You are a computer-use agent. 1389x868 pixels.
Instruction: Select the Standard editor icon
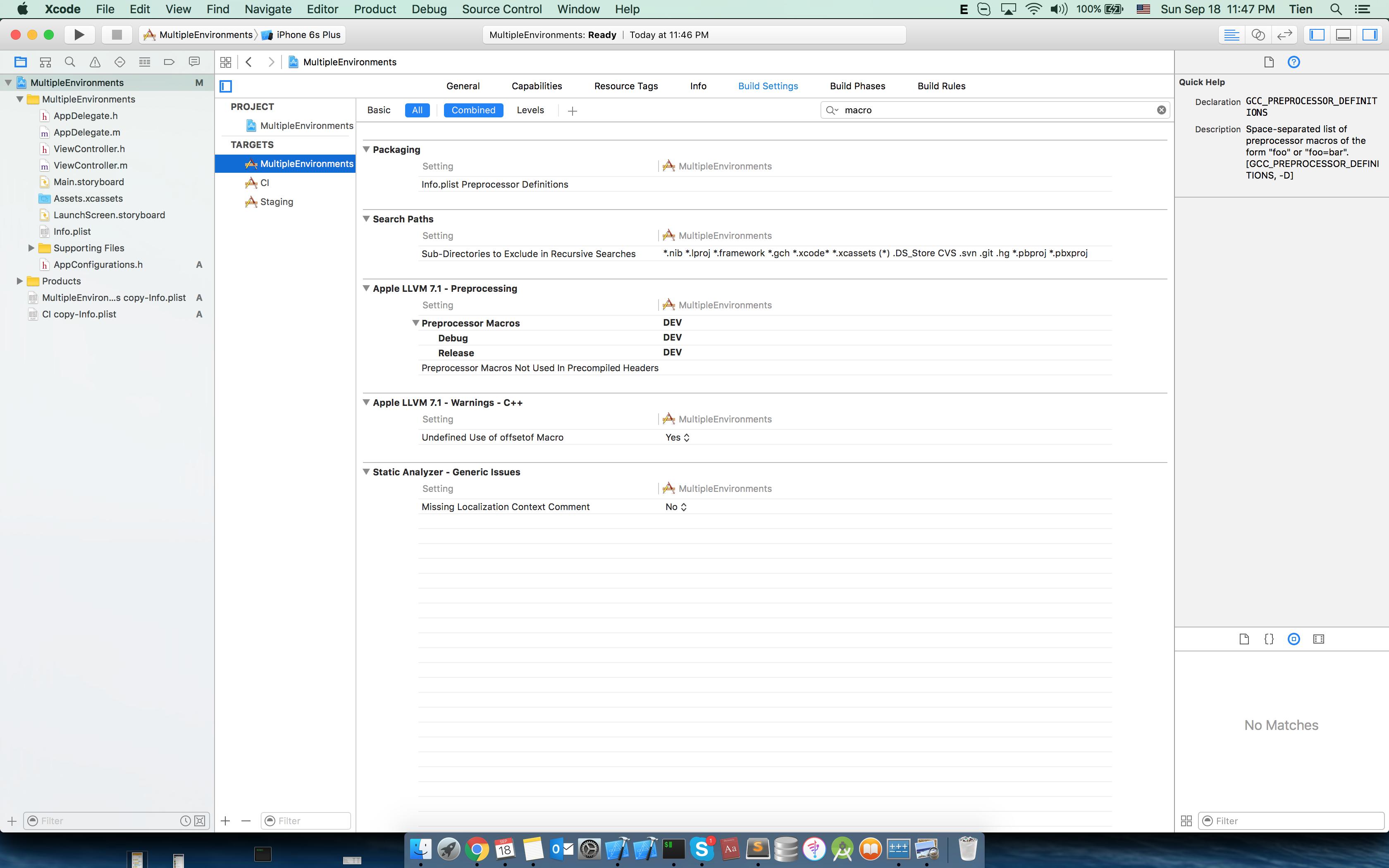[1231, 34]
